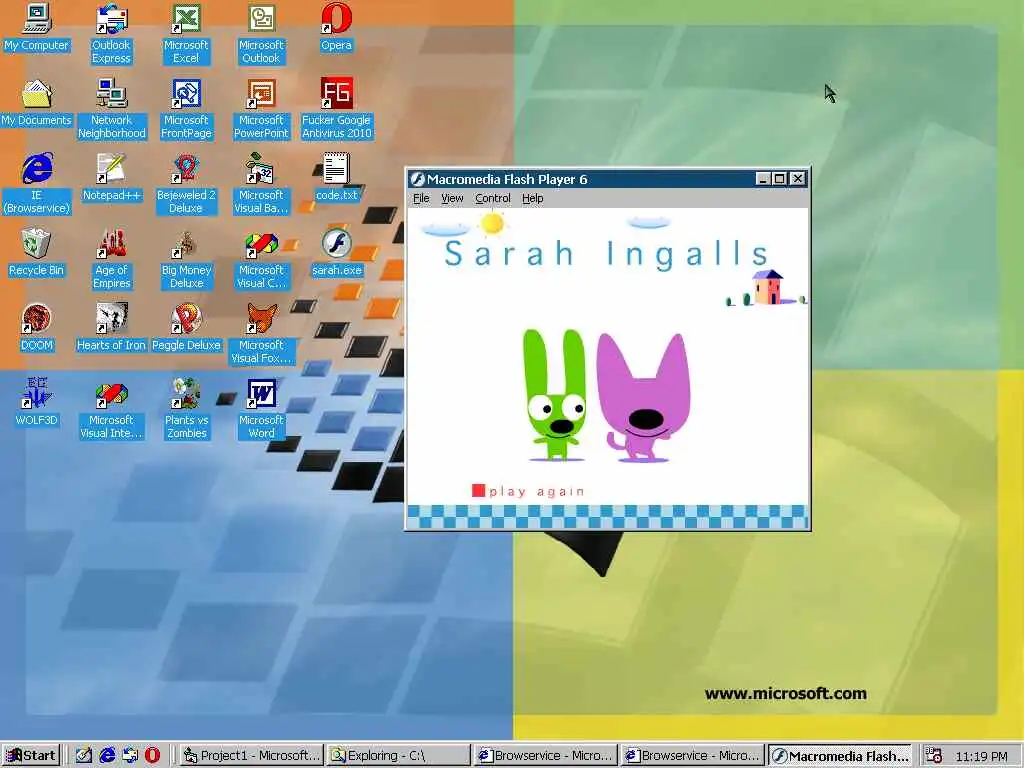Image resolution: width=1024 pixels, height=768 pixels.
Task: Click Outlook Express quick launch icon
Action: point(130,756)
